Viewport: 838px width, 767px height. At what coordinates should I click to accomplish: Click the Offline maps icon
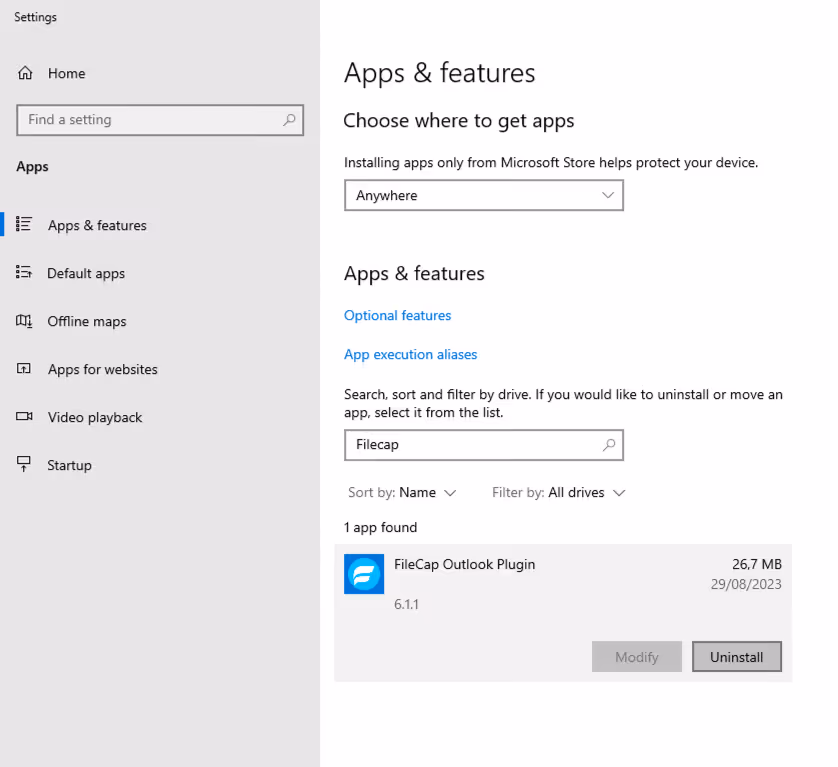24,321
